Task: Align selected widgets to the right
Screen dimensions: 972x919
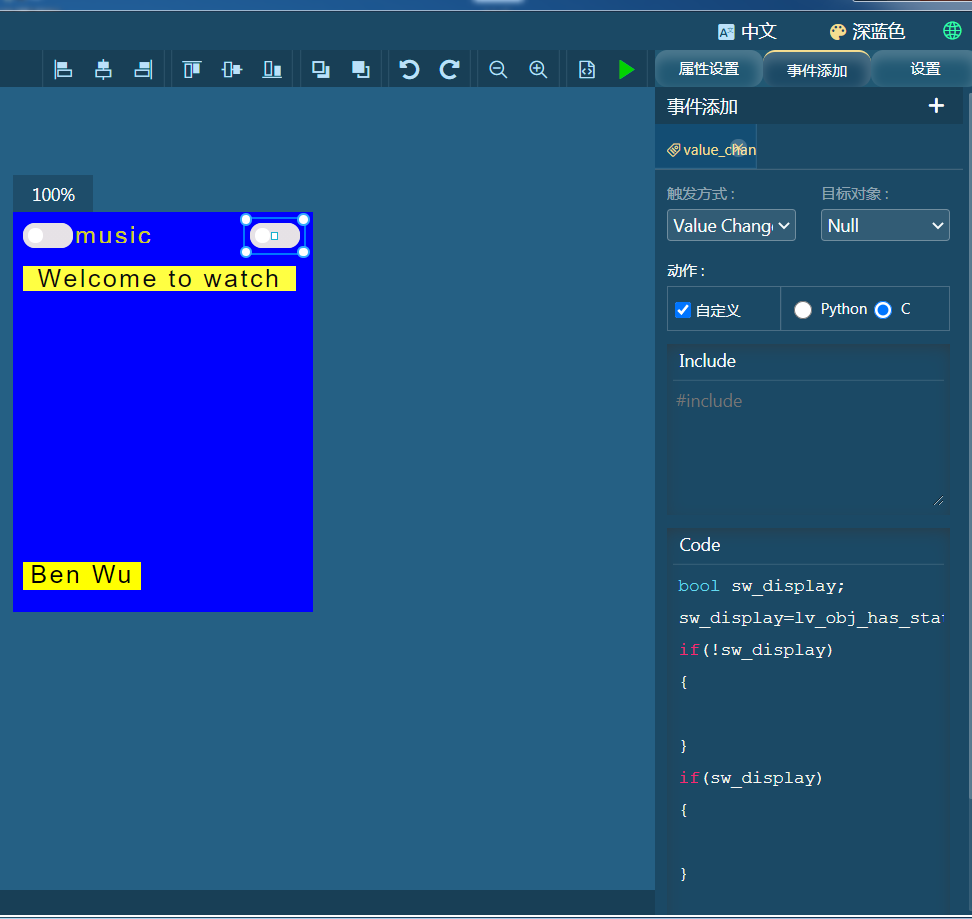Action: (143, 69)
